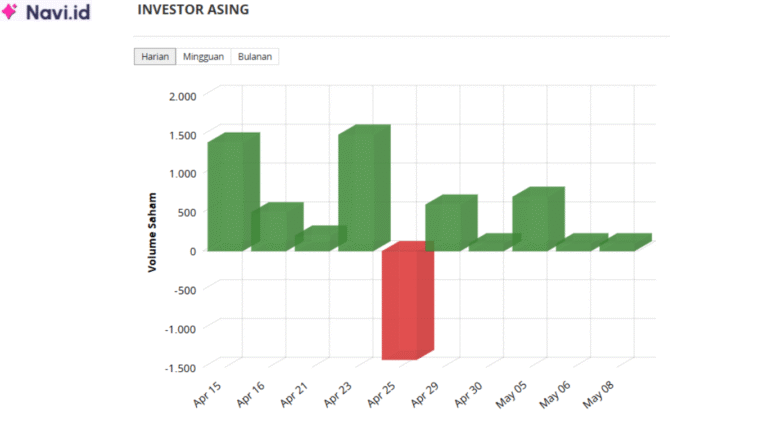Select the Harian tab
Image resolution: width=768 pixels, height=432 pixels.
(x=155, y=56)
